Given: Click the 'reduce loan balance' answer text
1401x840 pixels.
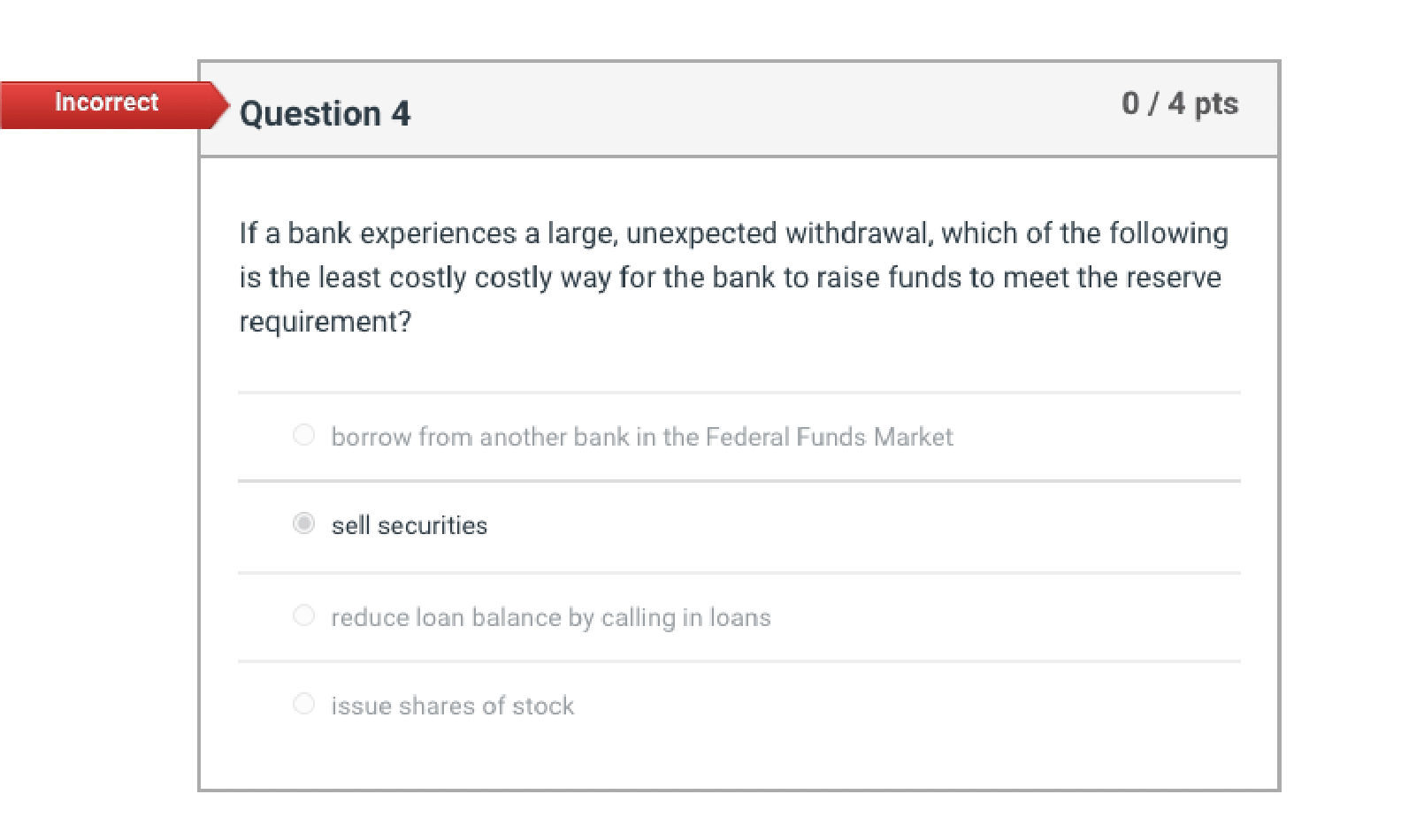Looking at the screenshot, I should tap(550, 617).
